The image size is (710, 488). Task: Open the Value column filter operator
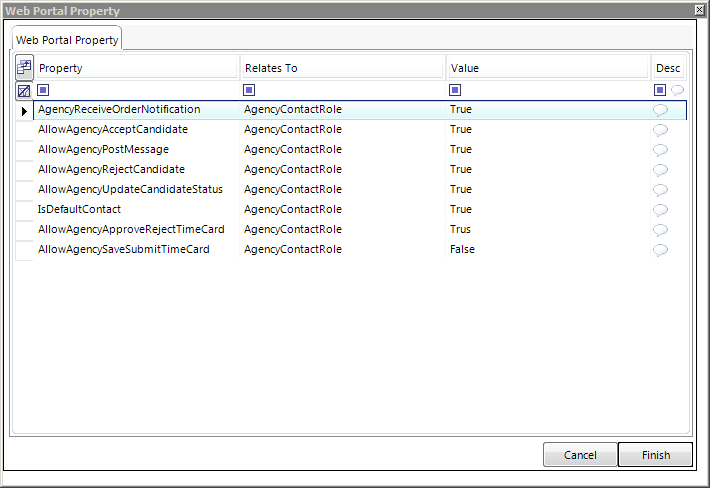(455, 90)
